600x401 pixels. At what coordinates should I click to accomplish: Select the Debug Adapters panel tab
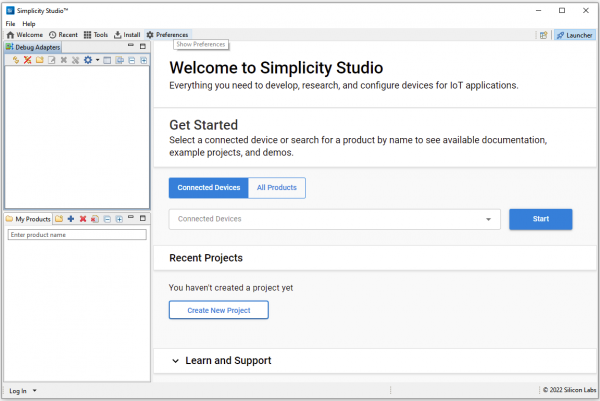(33, 47)
